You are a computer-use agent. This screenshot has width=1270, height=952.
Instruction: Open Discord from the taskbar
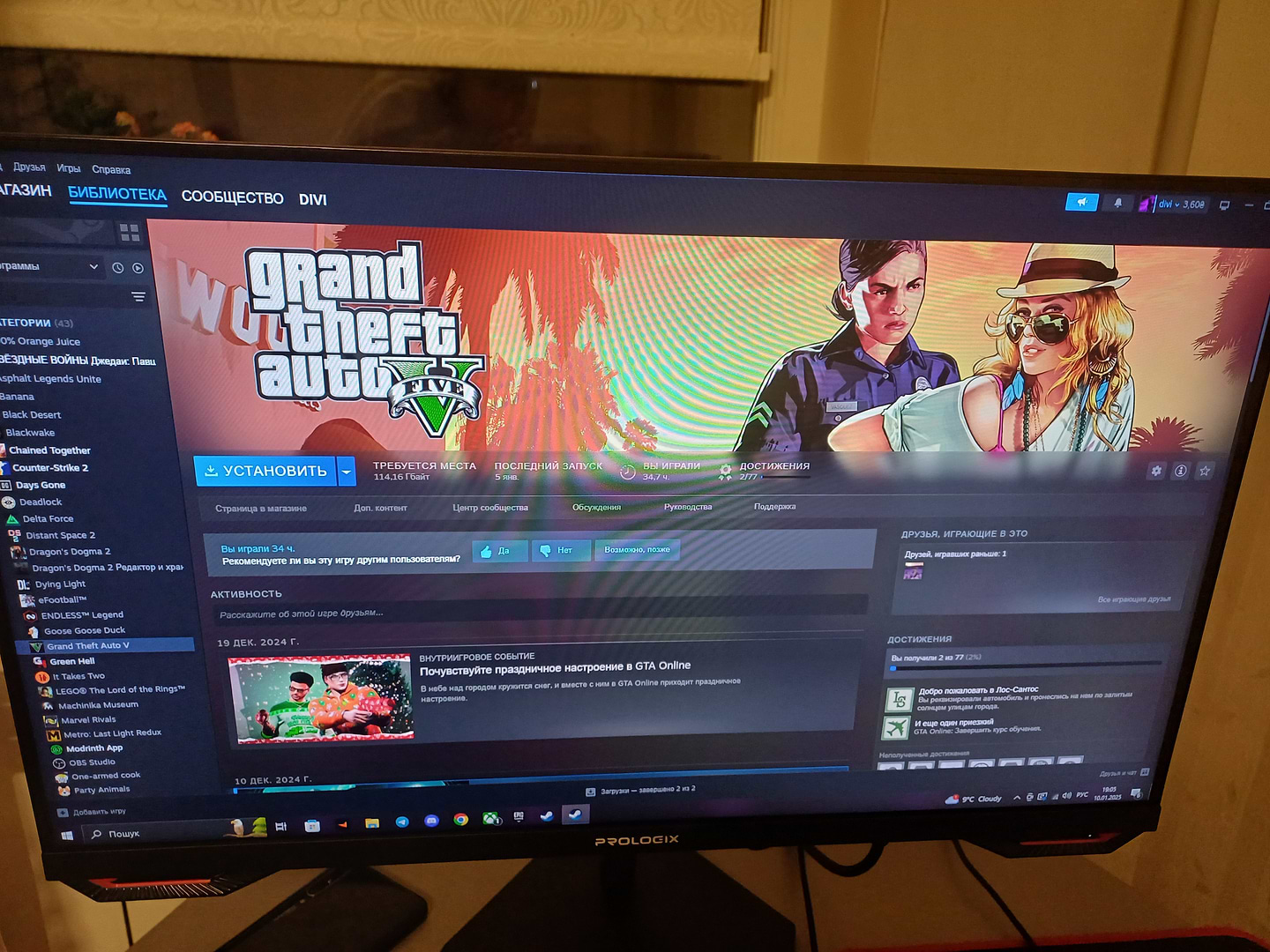431,821
